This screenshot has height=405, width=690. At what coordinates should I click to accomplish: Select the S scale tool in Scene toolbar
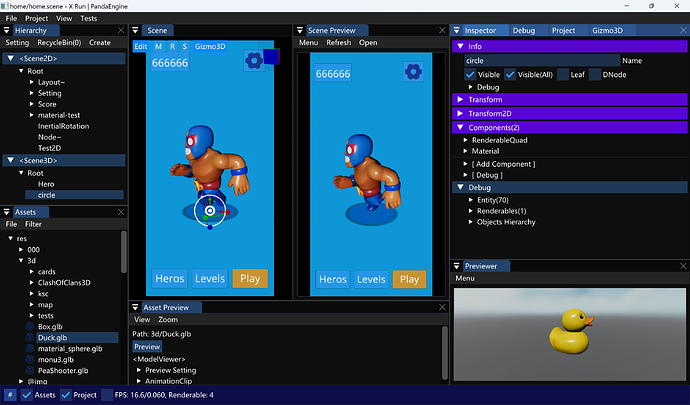click(185, 46)
